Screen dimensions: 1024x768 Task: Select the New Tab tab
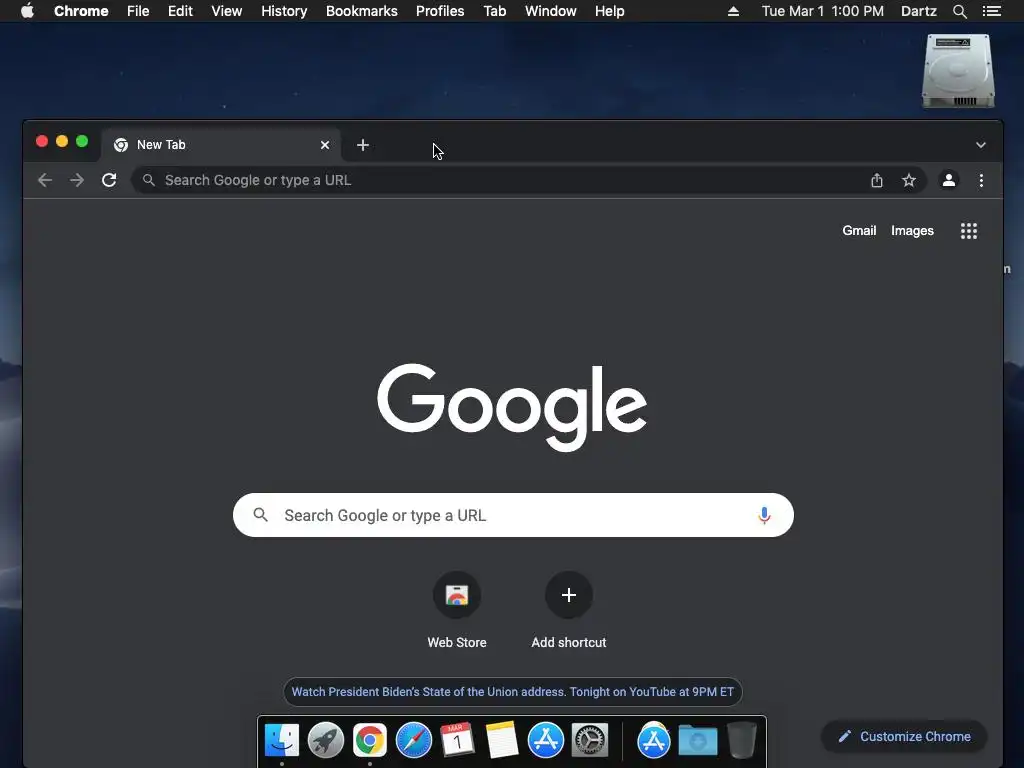[x=221, y=145]
